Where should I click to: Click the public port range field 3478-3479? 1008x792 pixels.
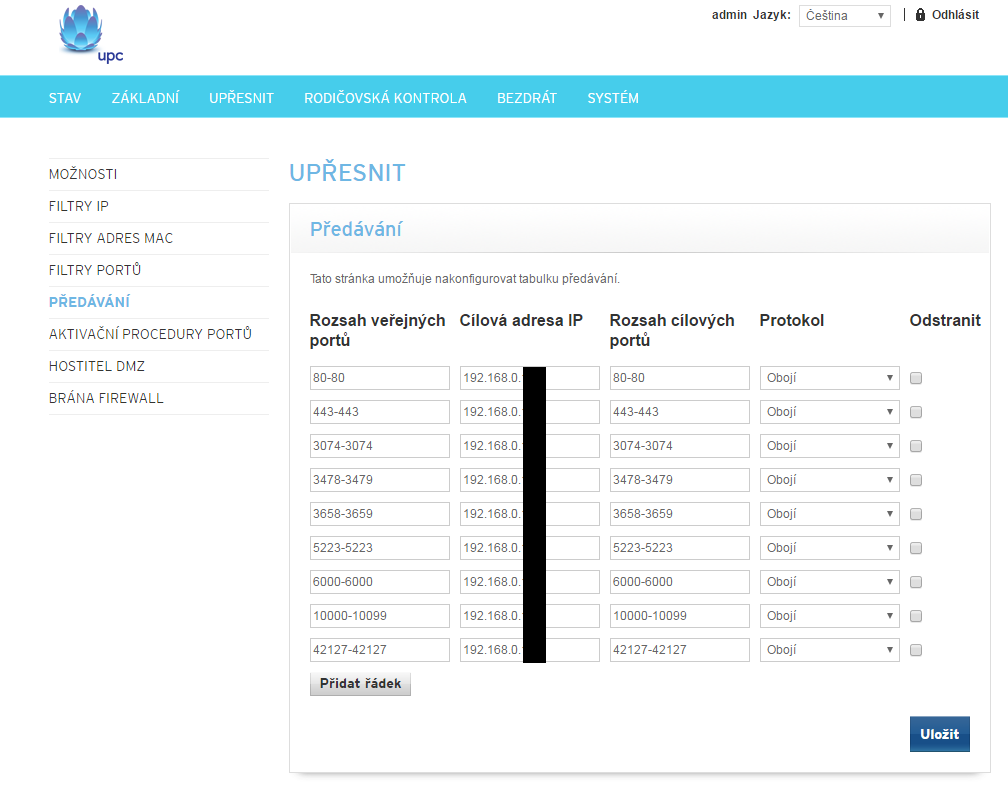380,480
